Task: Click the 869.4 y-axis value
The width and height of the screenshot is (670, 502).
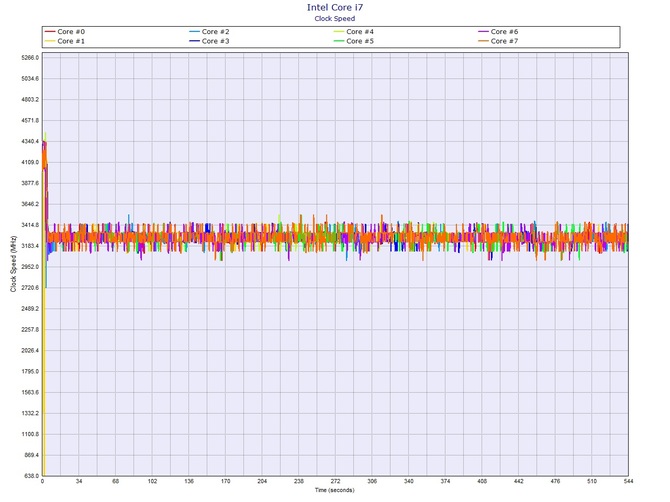Action: (x=31, y=455)
